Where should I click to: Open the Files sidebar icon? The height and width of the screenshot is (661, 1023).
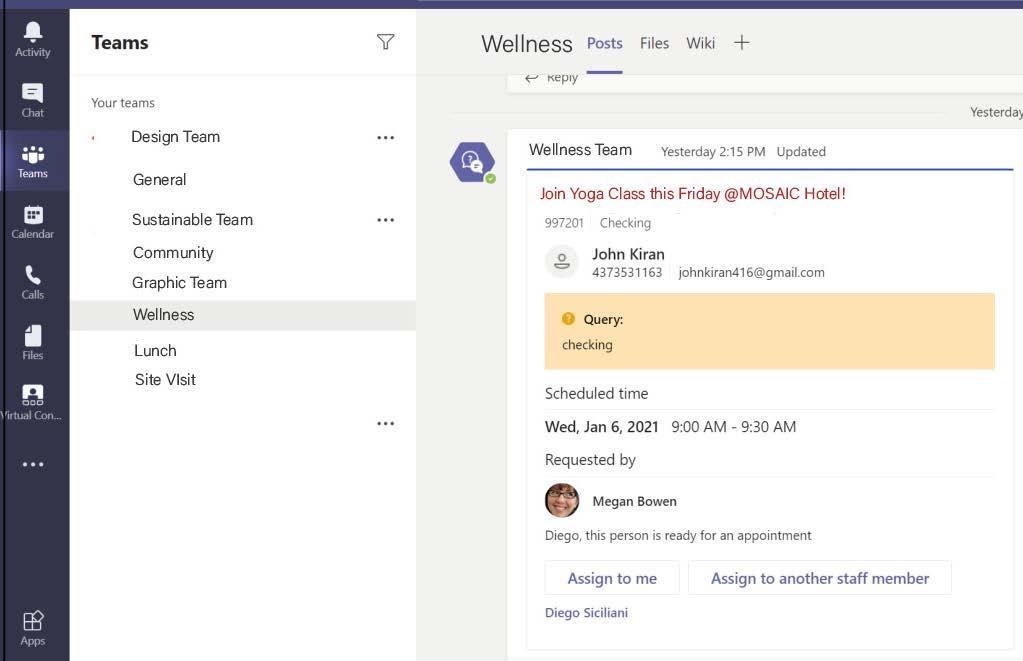point(33,343)
